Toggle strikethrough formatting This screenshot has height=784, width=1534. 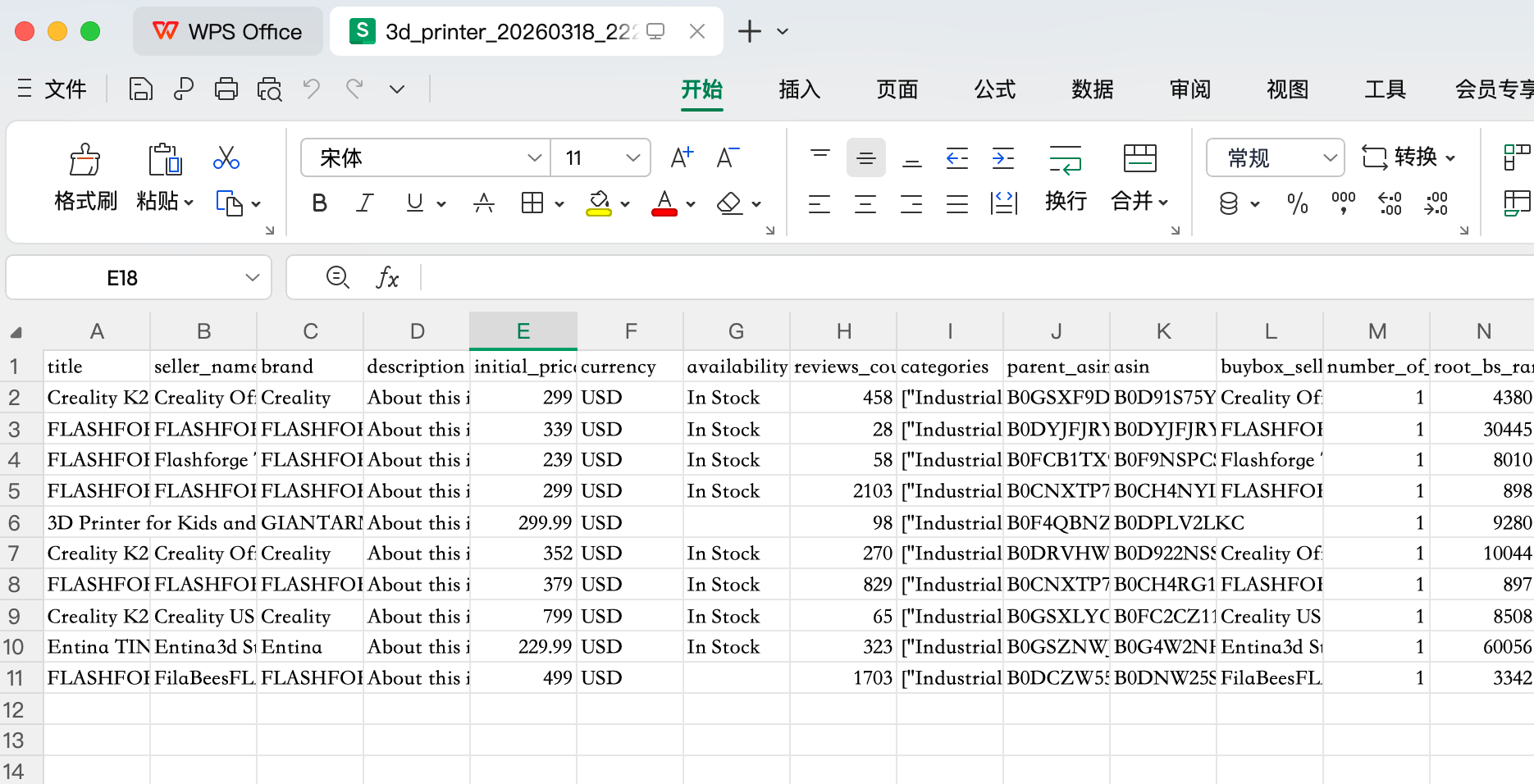pyautogui.click(x=484, y=203)
